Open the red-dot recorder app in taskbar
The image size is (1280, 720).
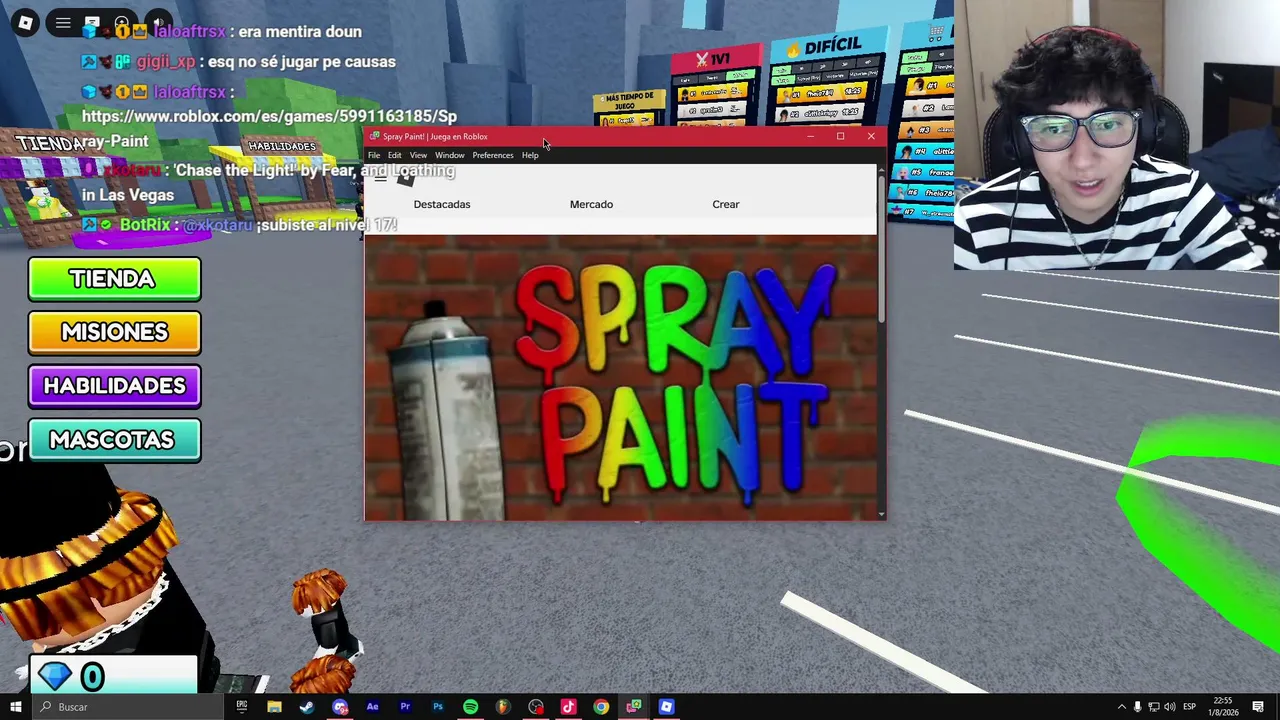[536, 707]
